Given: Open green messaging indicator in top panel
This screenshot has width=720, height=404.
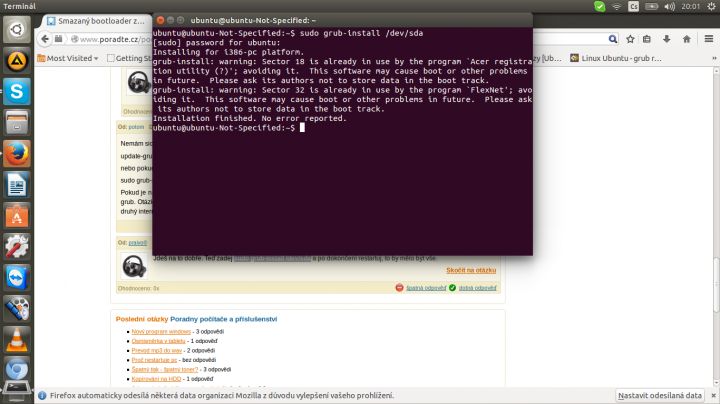Looking at the screenshot, I should tap(599, 6).
